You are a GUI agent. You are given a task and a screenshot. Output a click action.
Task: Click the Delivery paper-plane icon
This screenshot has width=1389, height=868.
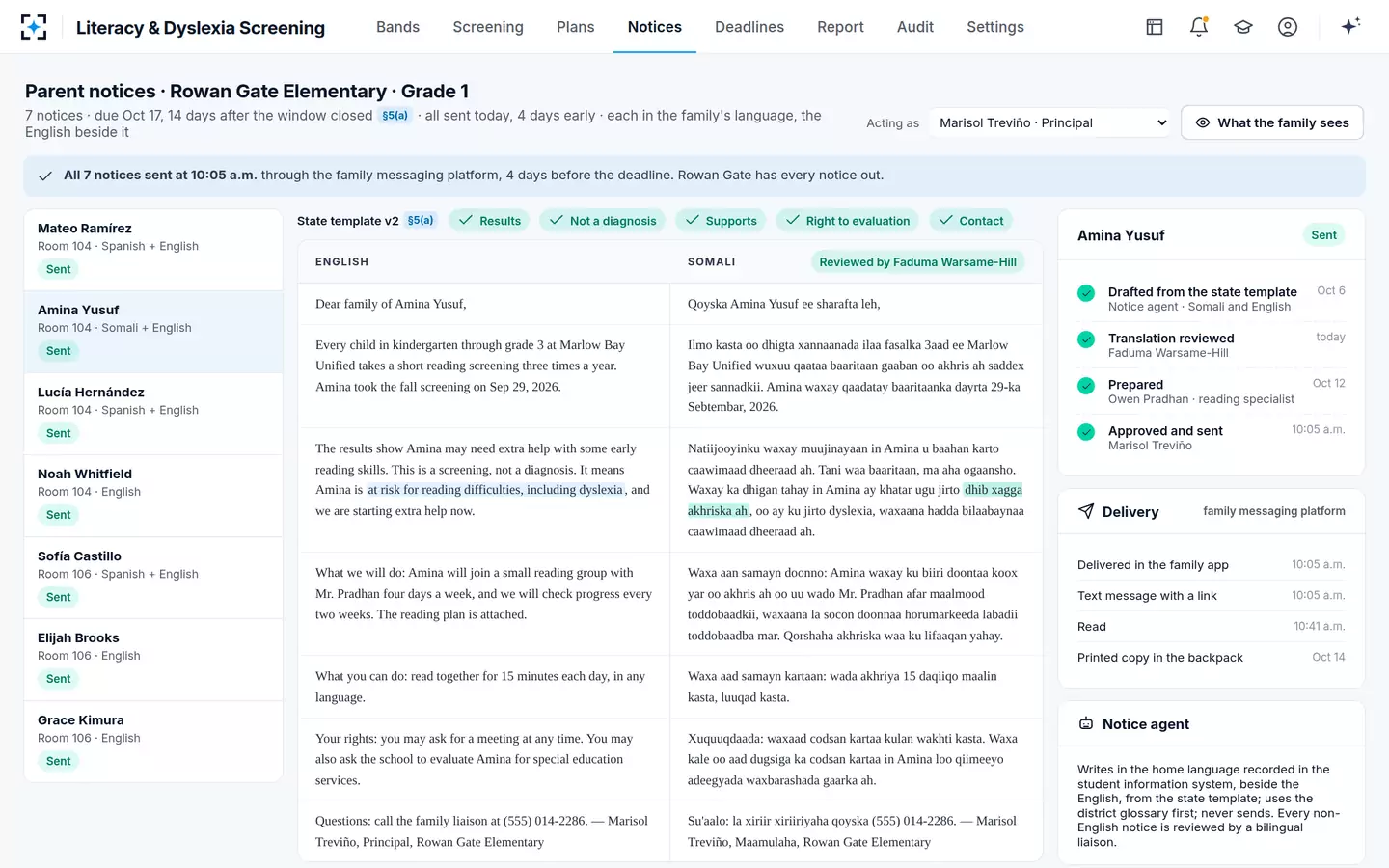tap(1086, 511)
